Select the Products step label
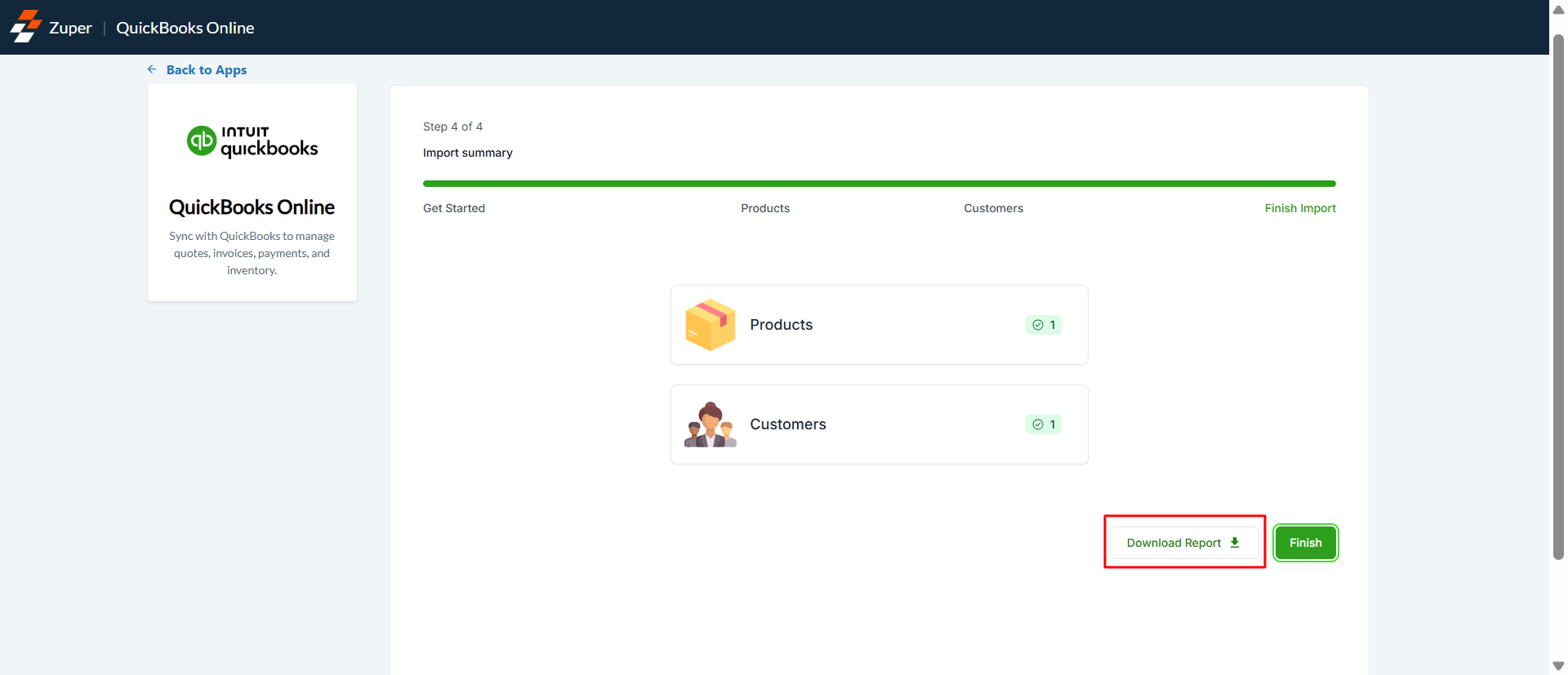Image resolution: width=1568 pixels, height=675 pixels. point(765,208)
